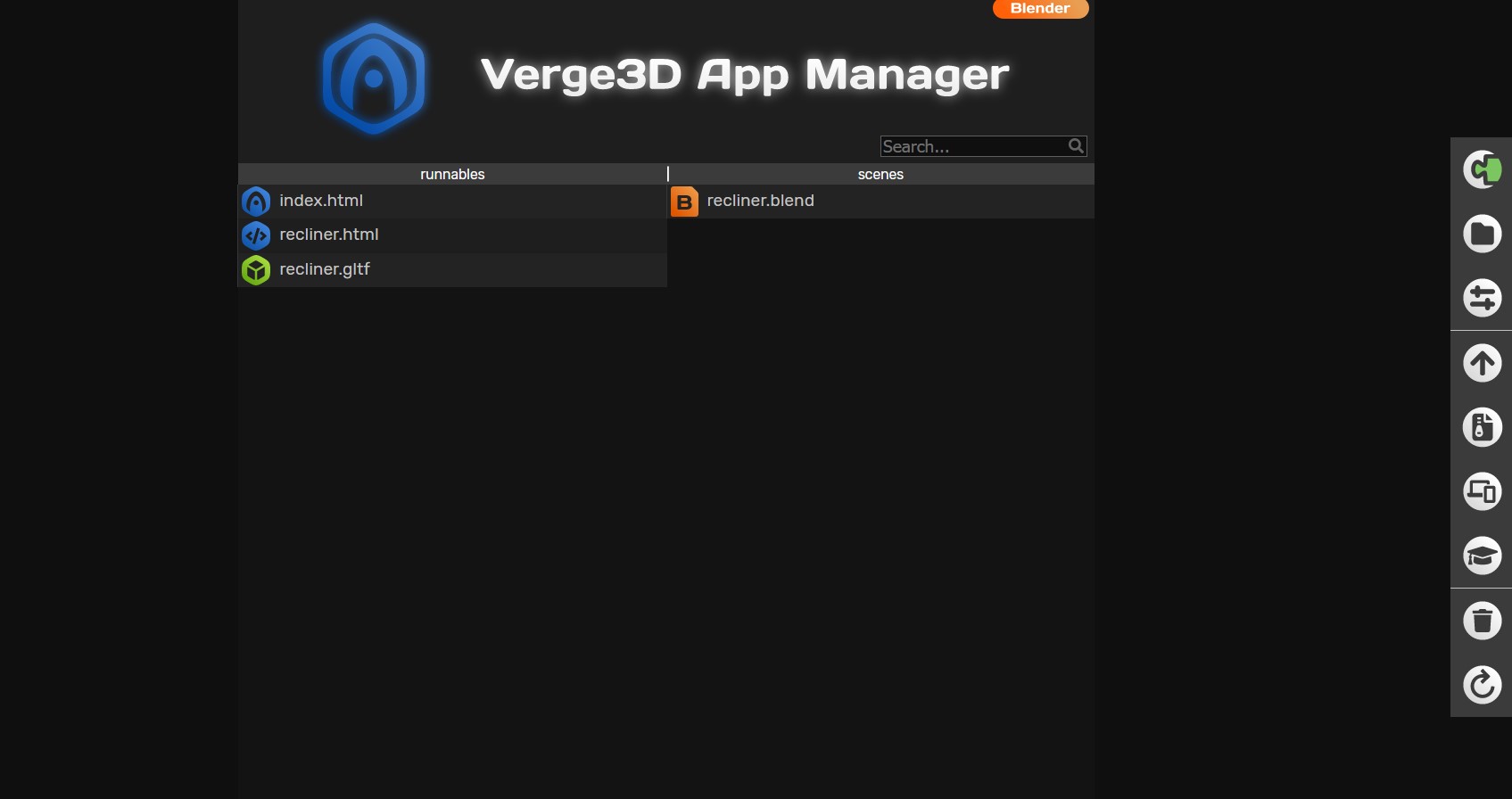Open the Puzzles editor icon
The width and height of the screenshot is (1512, 799).
pos(1482,169)
